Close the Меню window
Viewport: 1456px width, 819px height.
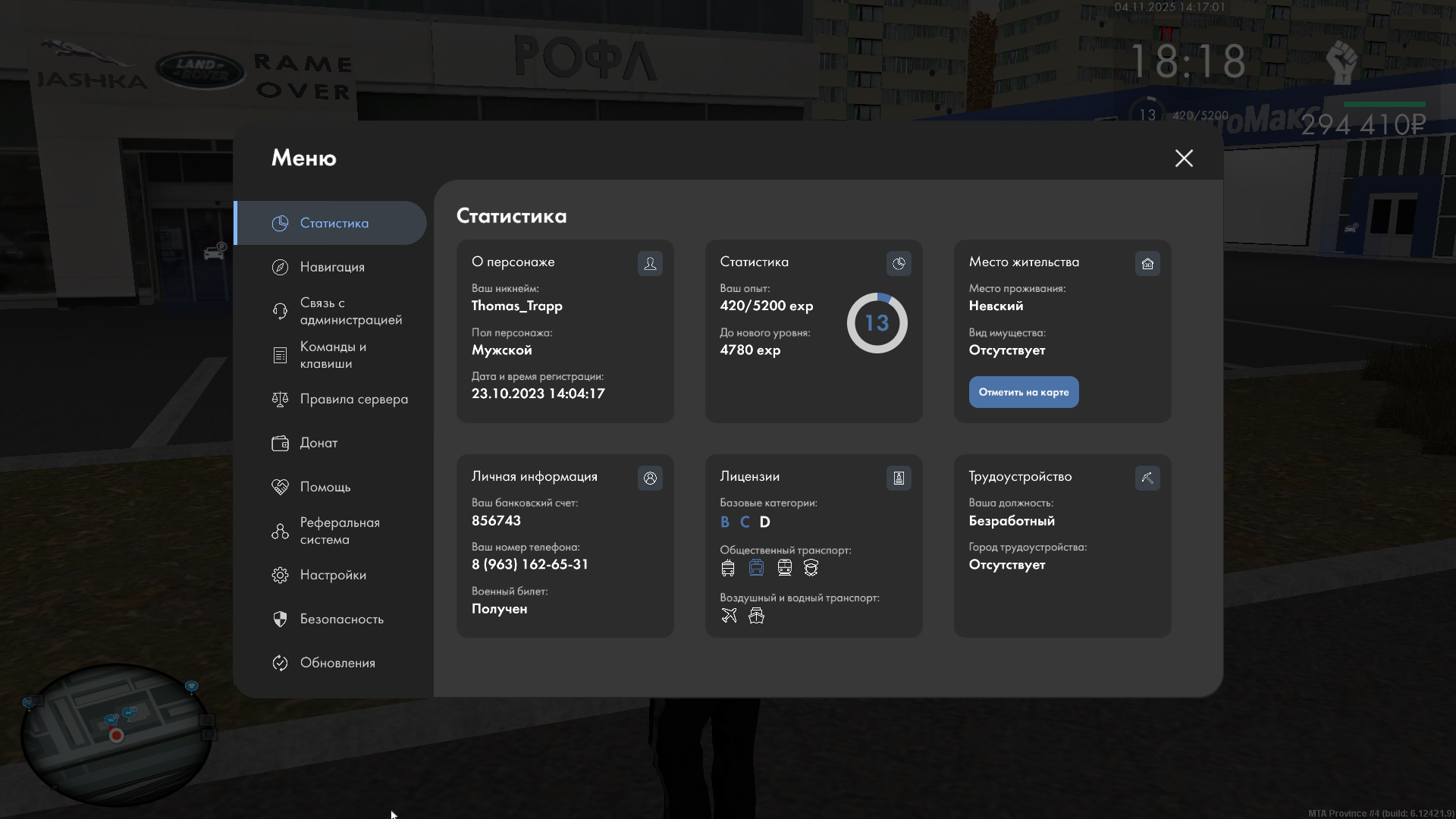pyautogui.click(x=1184, y=158)
